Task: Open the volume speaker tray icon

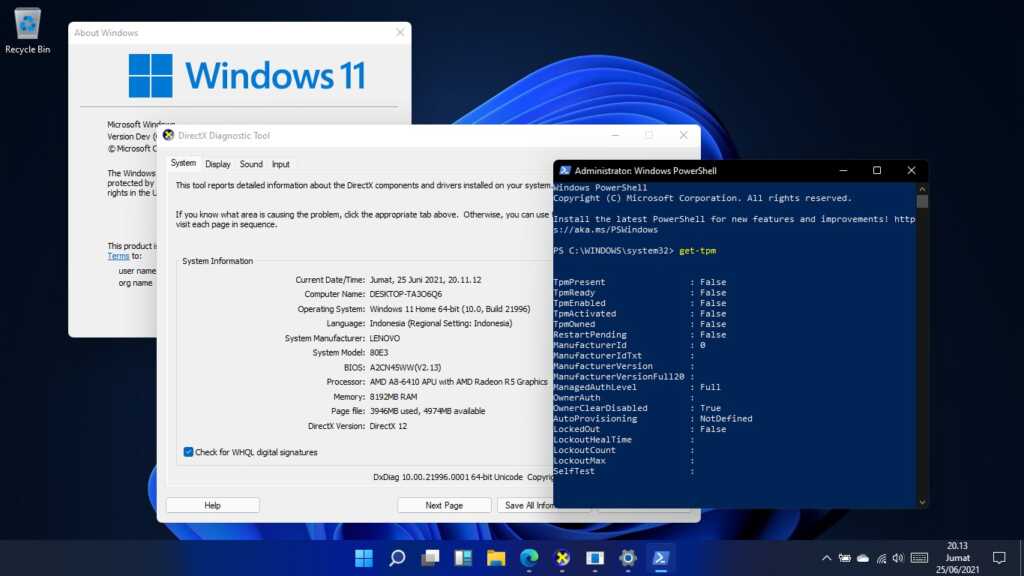Action: pos(899,558)
